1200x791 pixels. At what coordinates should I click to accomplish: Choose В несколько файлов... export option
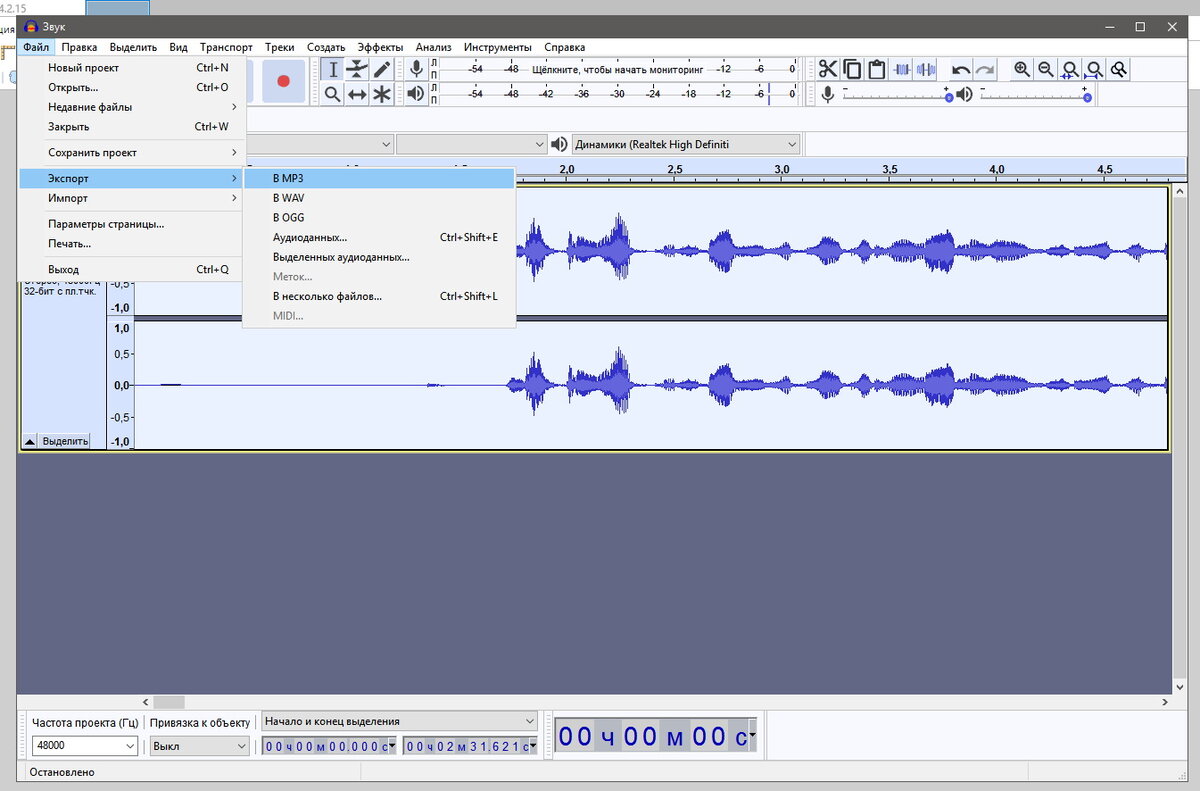379,296
